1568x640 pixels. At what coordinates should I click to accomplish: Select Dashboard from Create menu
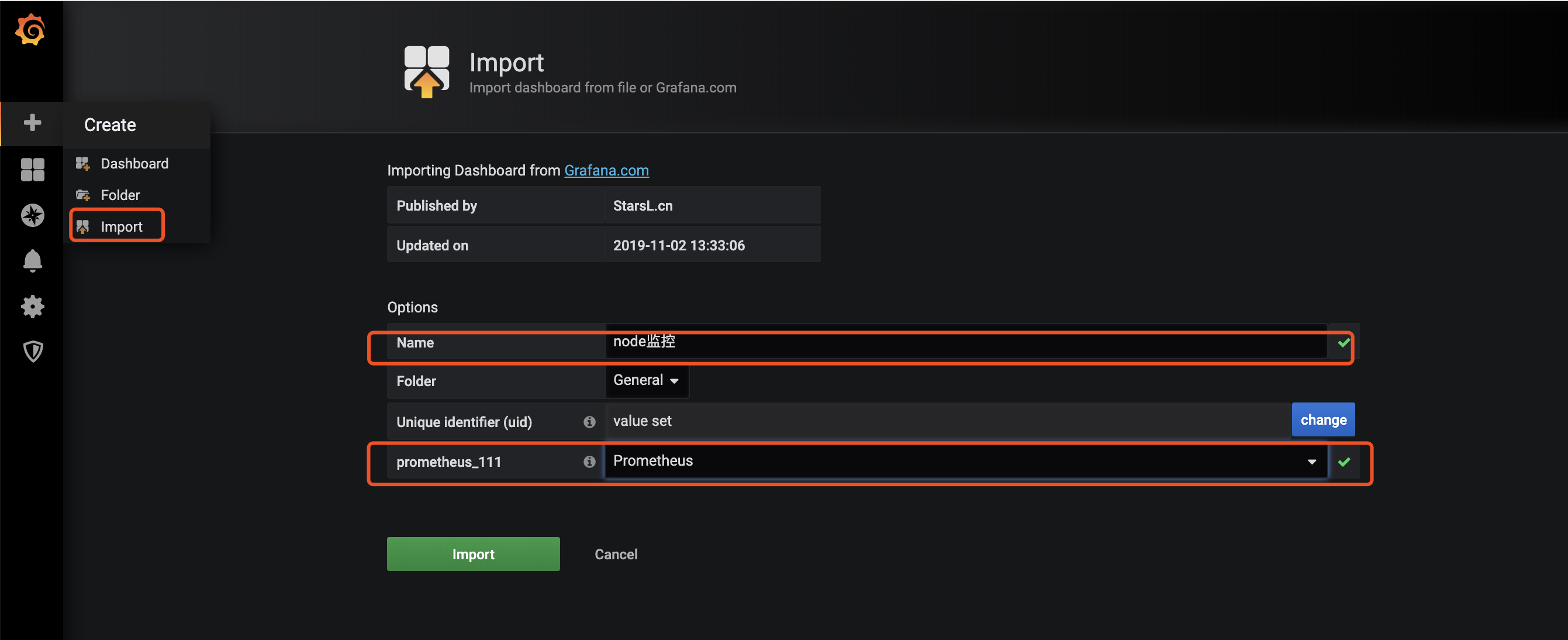[x=134, y=163]
